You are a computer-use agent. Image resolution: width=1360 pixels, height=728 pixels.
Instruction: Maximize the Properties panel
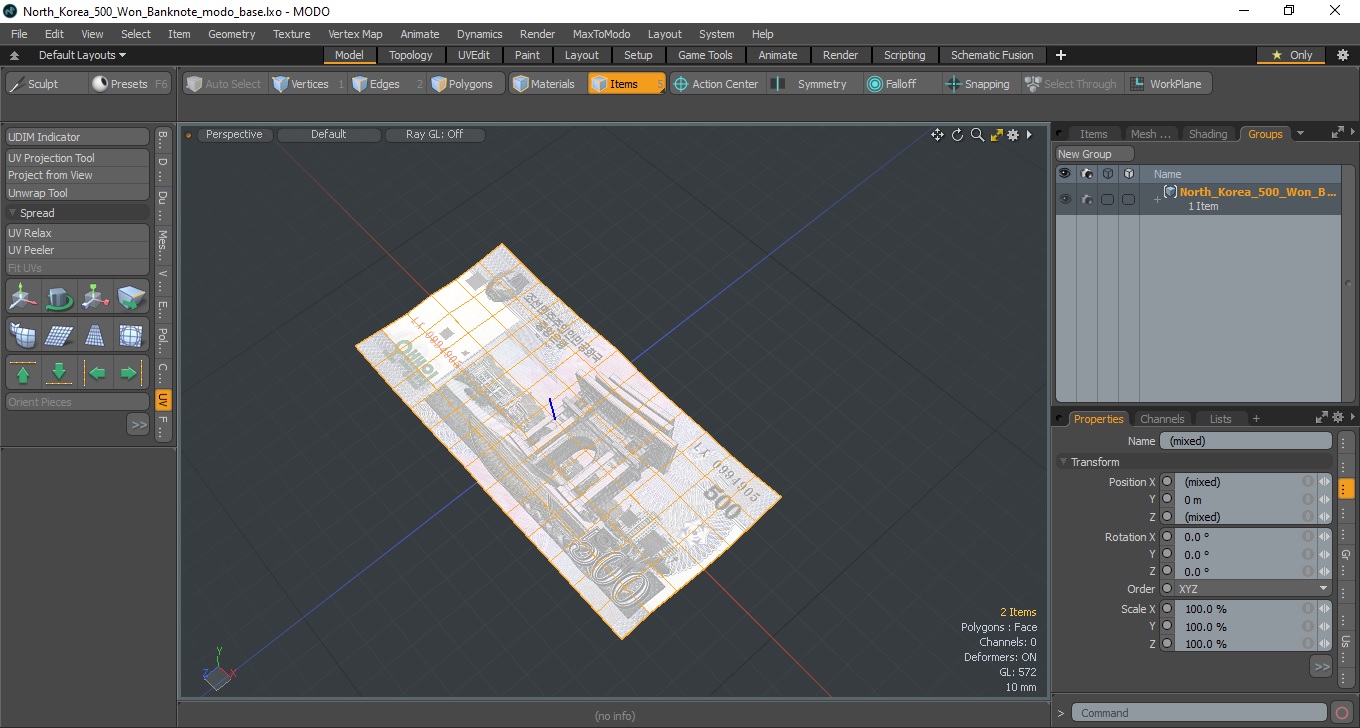click(1322, 417)
